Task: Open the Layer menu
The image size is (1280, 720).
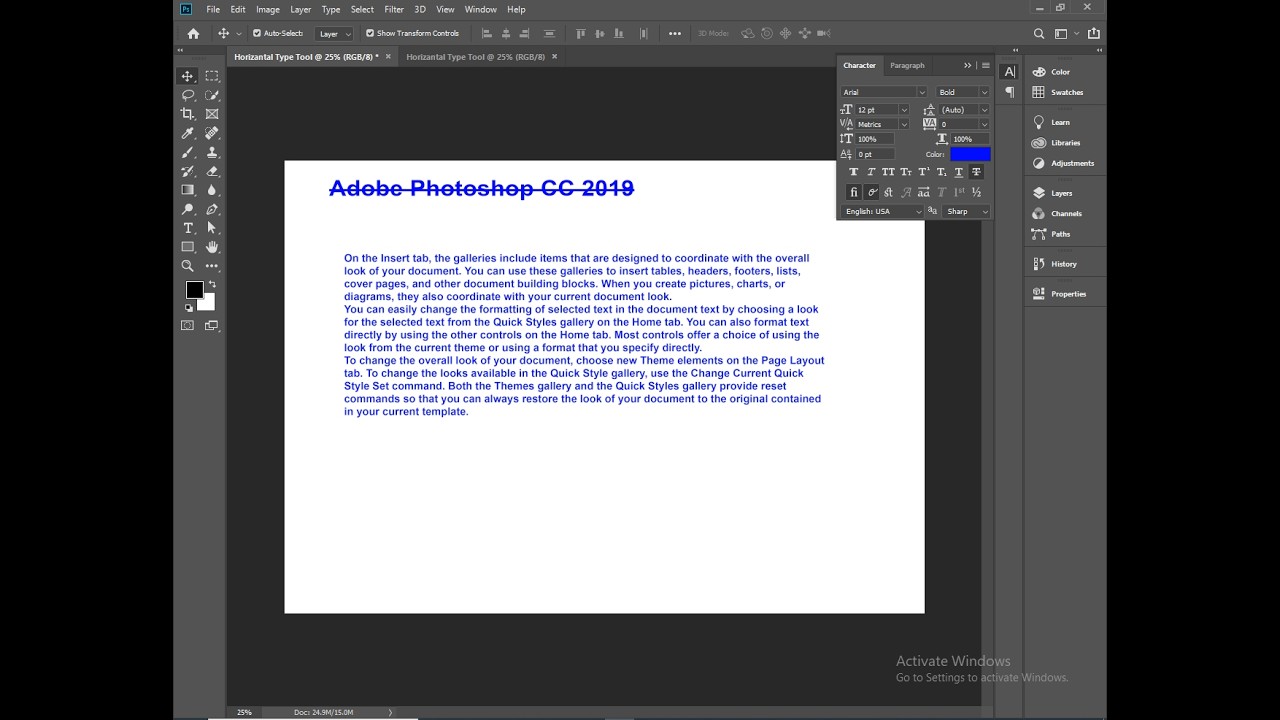Action: click(301, 9)
